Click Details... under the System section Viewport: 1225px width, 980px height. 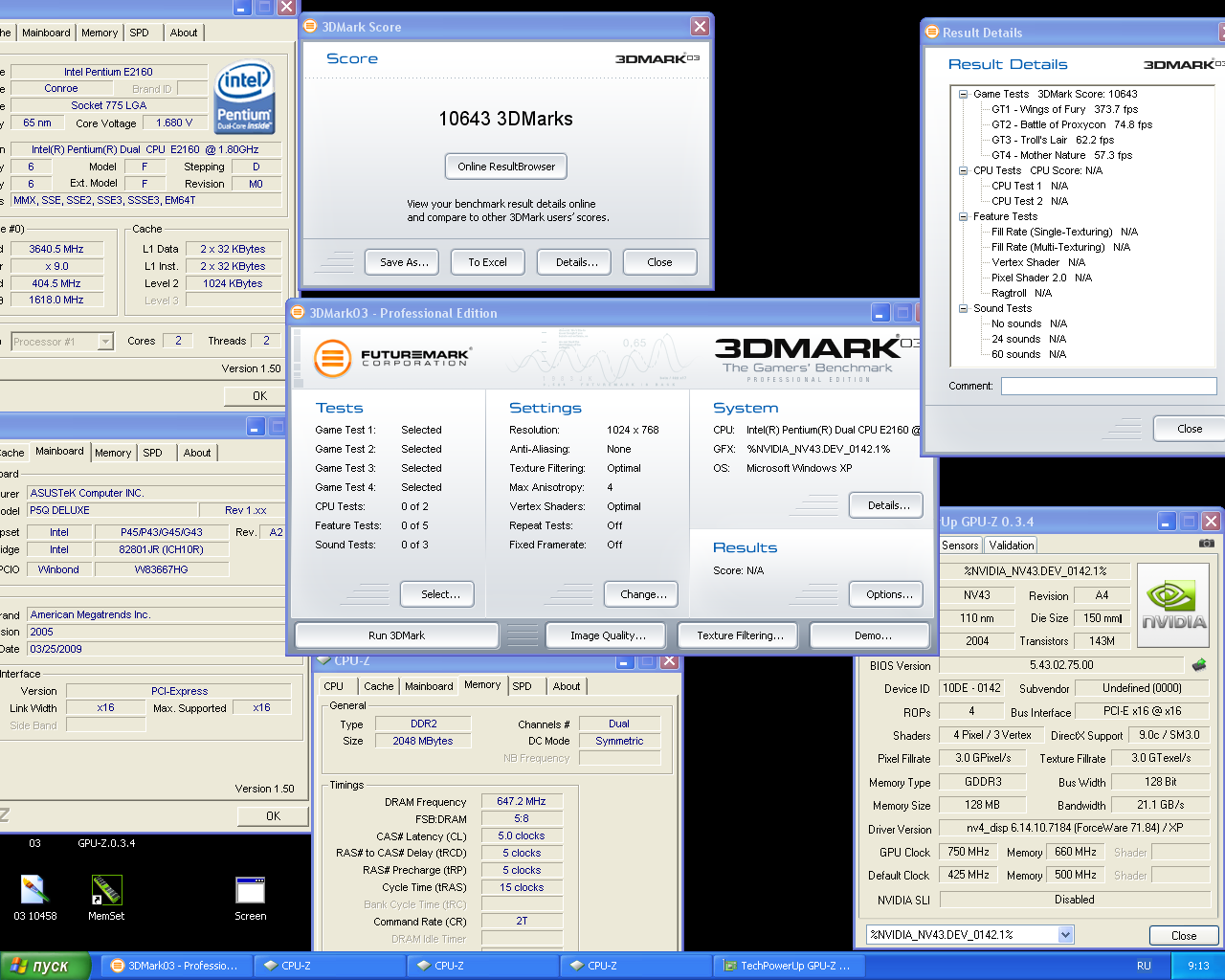tap(888, 505)
